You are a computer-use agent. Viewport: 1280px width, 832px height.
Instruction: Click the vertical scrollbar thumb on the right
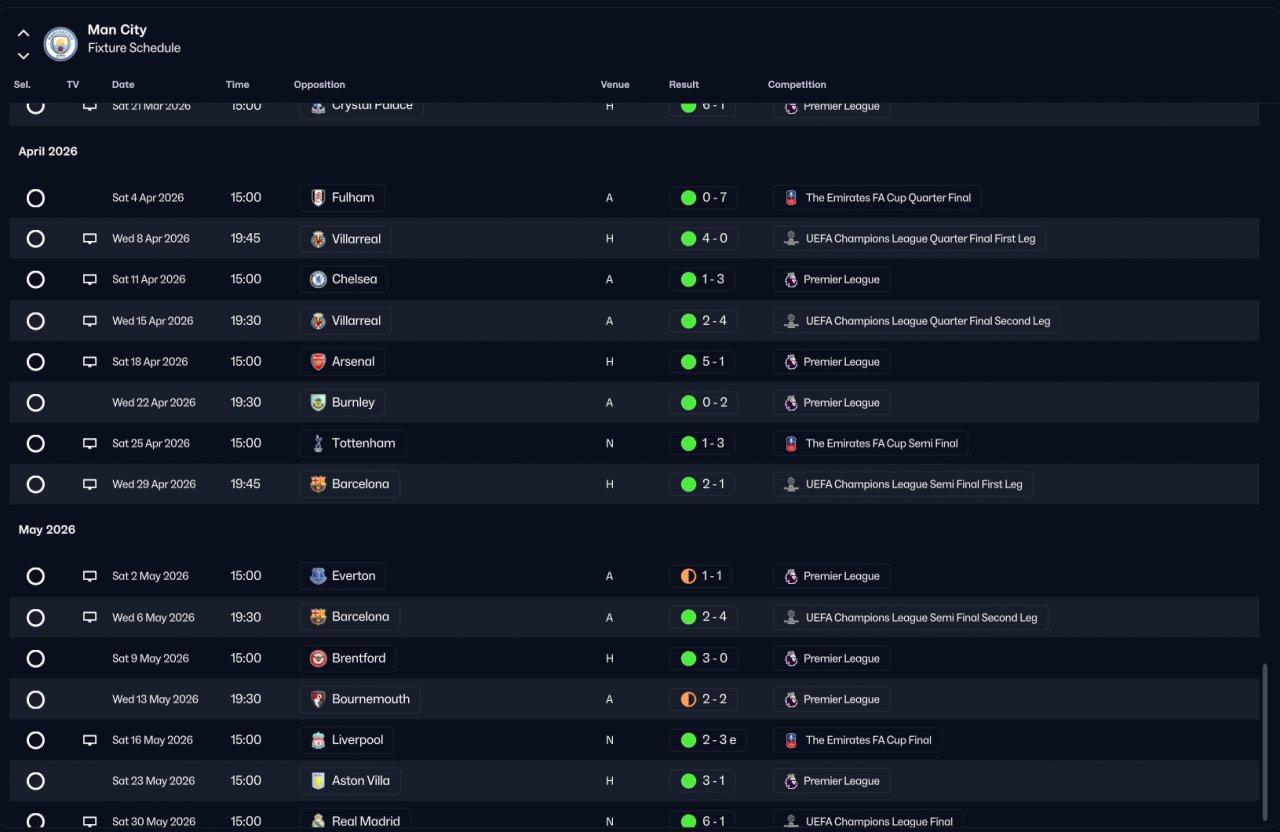click(1264, 744)
